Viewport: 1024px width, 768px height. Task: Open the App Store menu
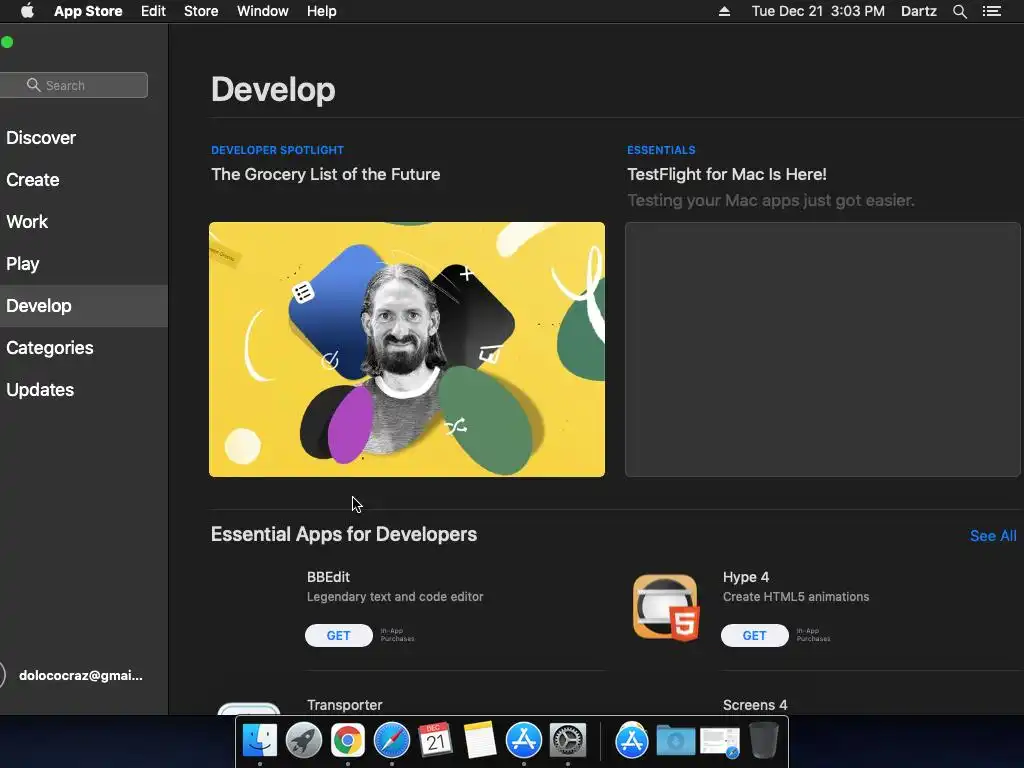coord(88,11)
